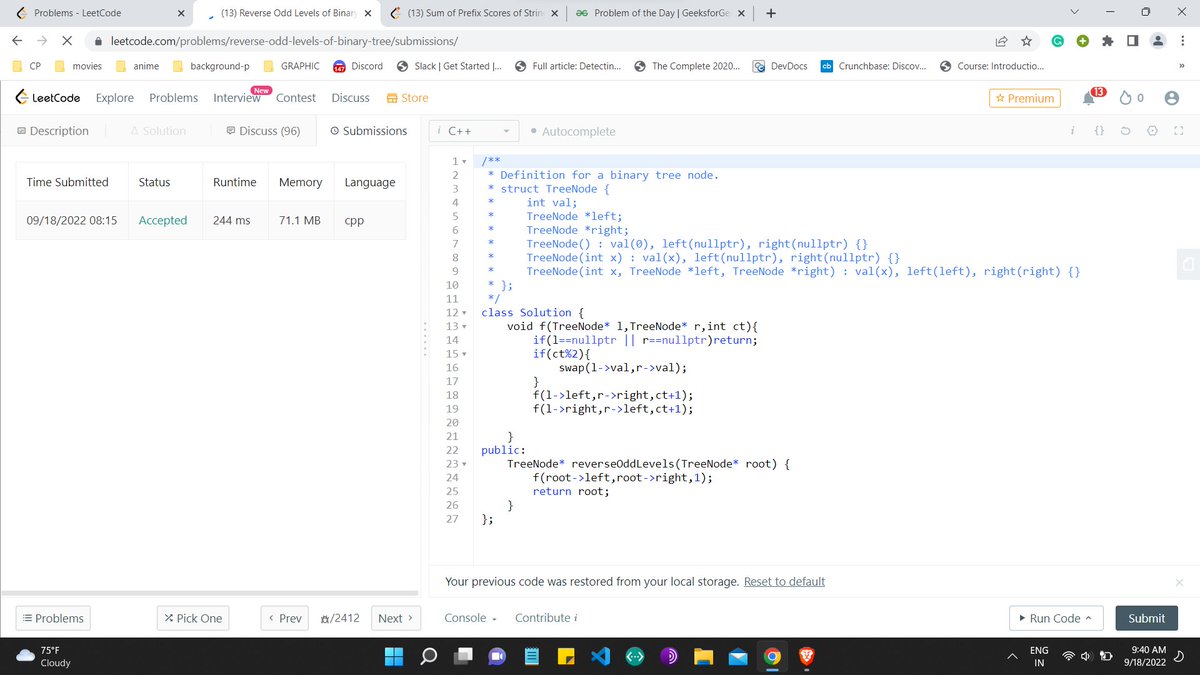Collapse code fold arrow on line 23
Image resolution: width=1200 pixels, height=675 pixels.
coord(465,464)
